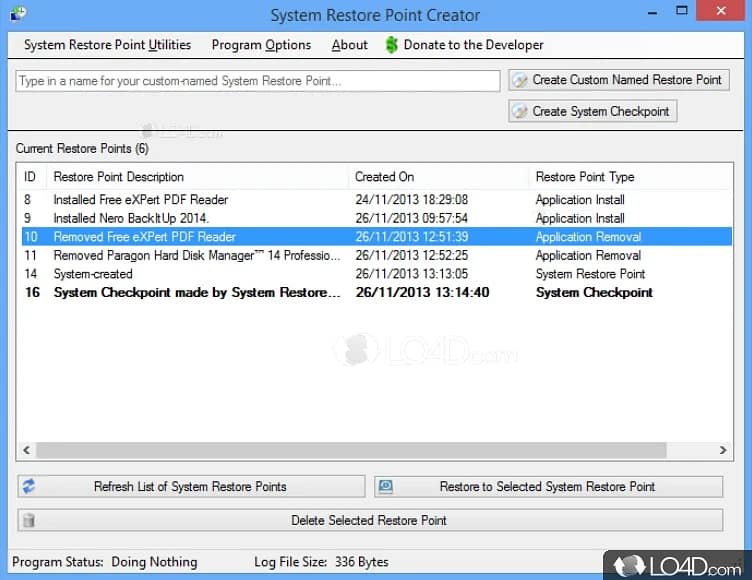The image size is (752, 580).
Task: Select row Installed Nero BackItUp 2014.
Action: [376, 218]
